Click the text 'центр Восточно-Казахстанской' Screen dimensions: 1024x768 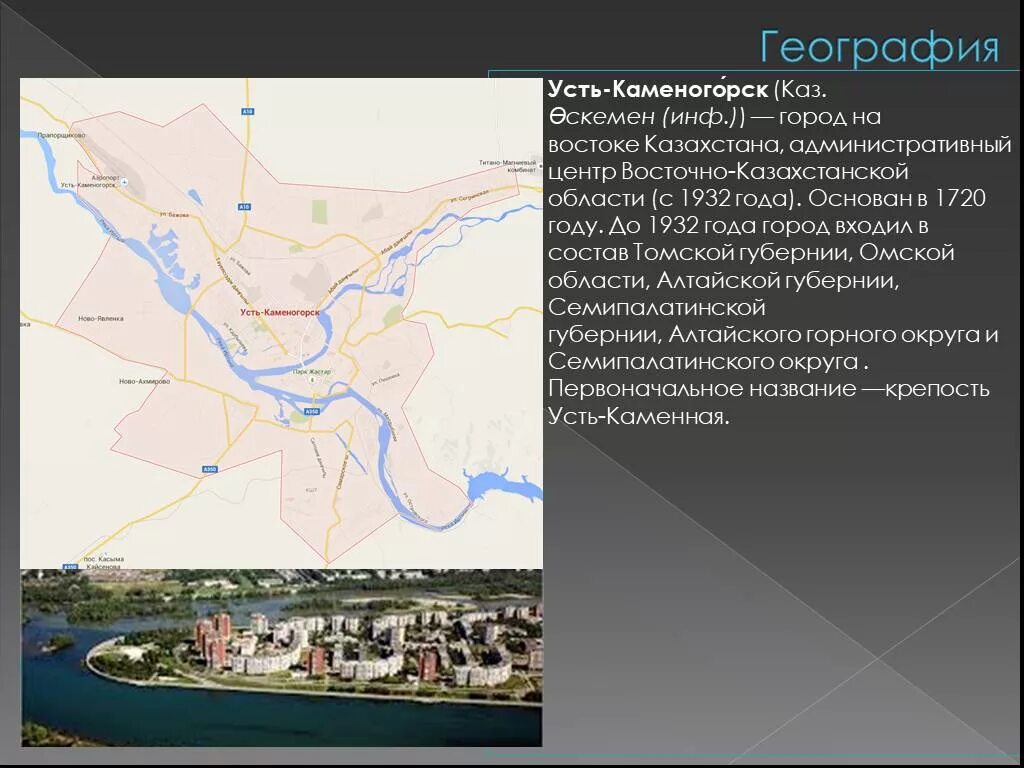(728, 171)
